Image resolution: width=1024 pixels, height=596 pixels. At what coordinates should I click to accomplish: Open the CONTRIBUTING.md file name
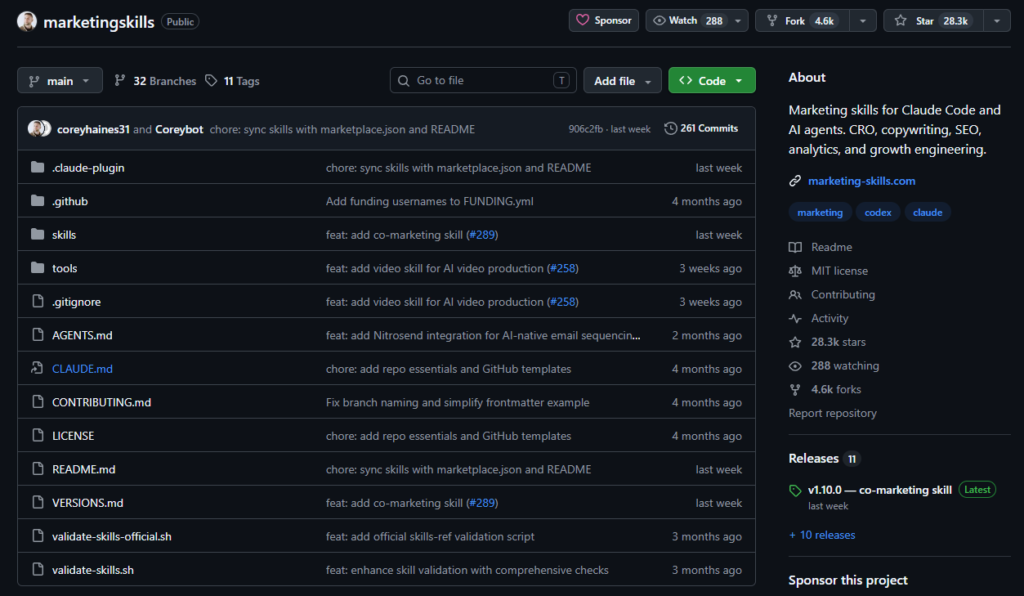pos(101,402)
